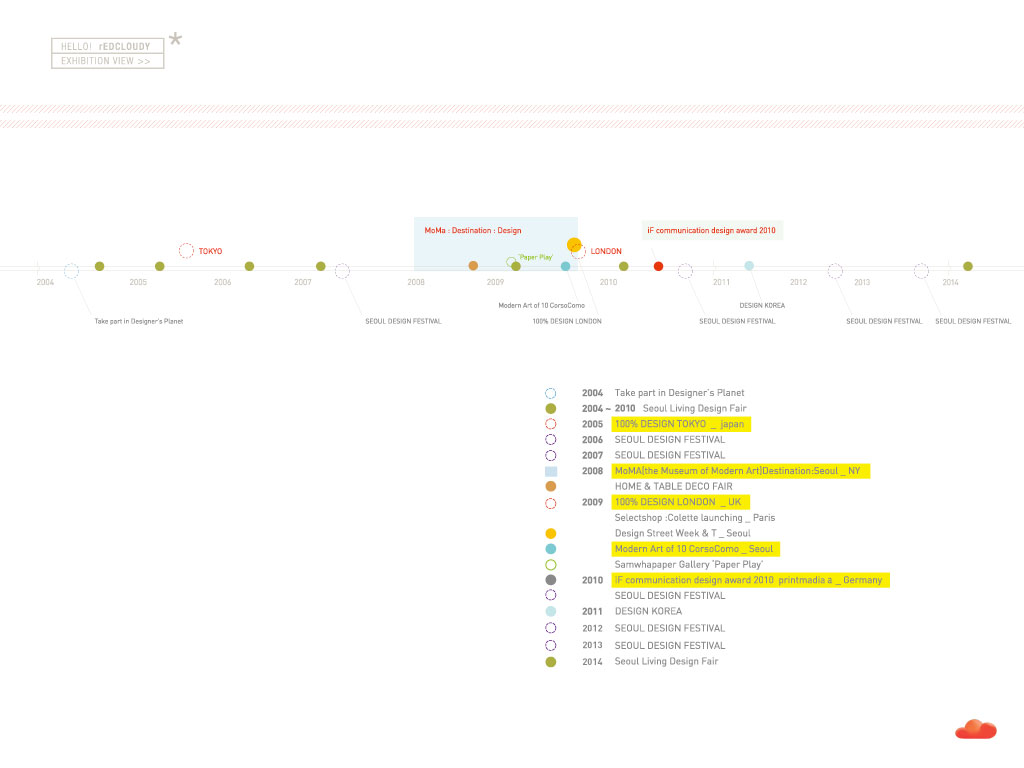Select legend dot beside "Design Street Week & T _ Seoul"
The image size is (1024, 768).
point(551,534)
